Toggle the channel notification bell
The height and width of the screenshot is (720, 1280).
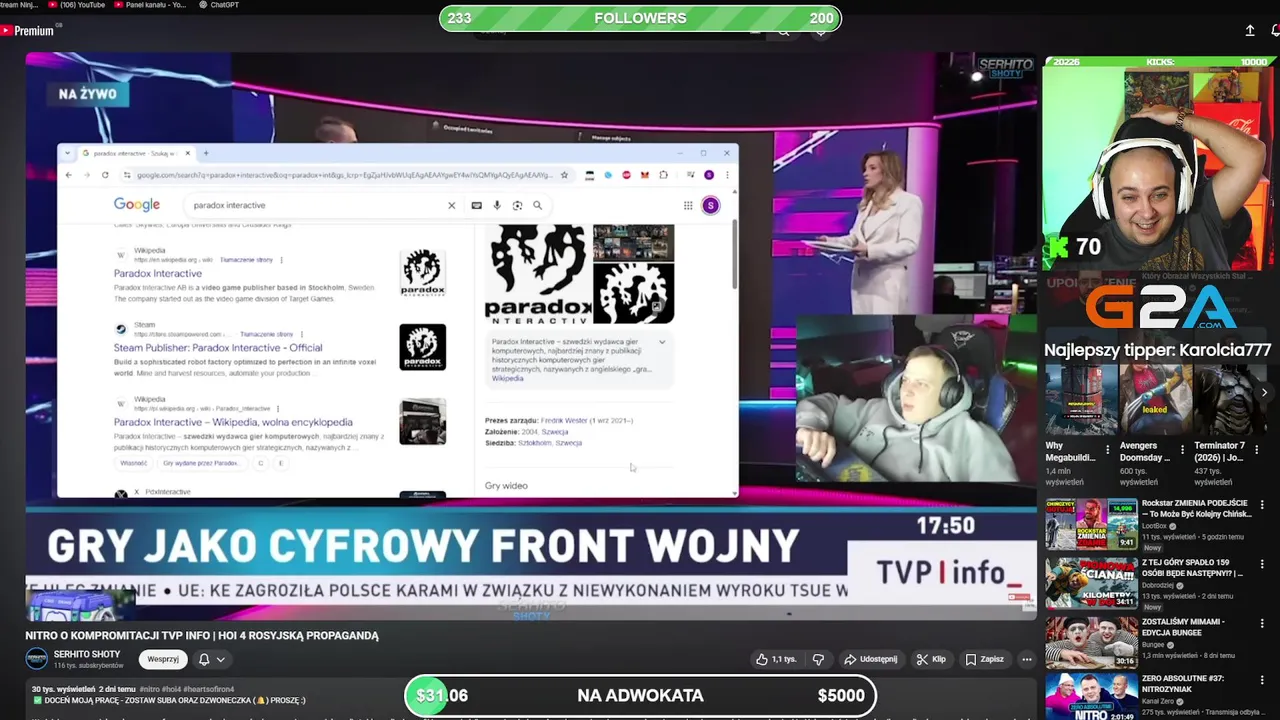[x=204, y=659]
